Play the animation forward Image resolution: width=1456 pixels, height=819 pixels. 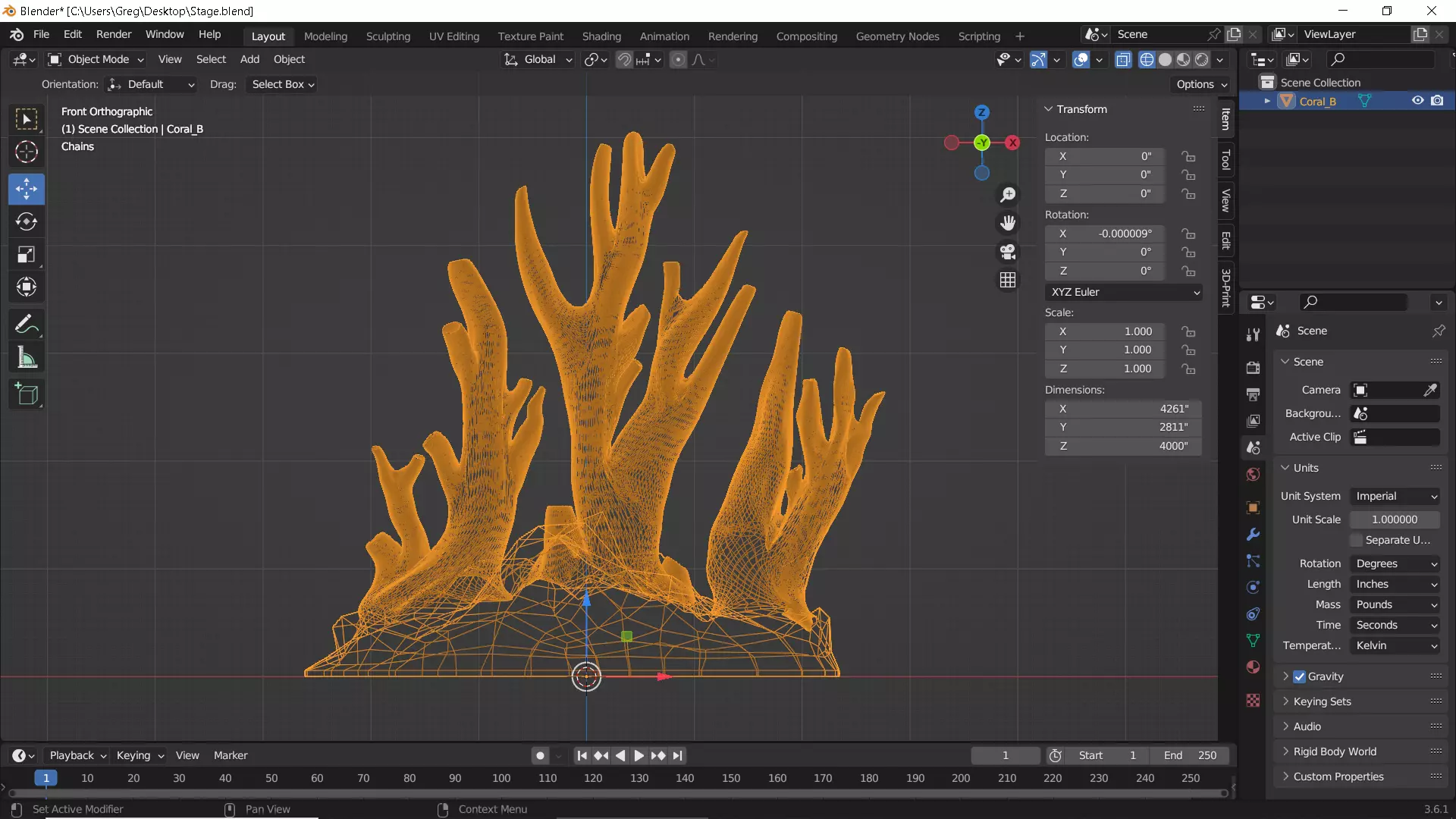(639, 755)
